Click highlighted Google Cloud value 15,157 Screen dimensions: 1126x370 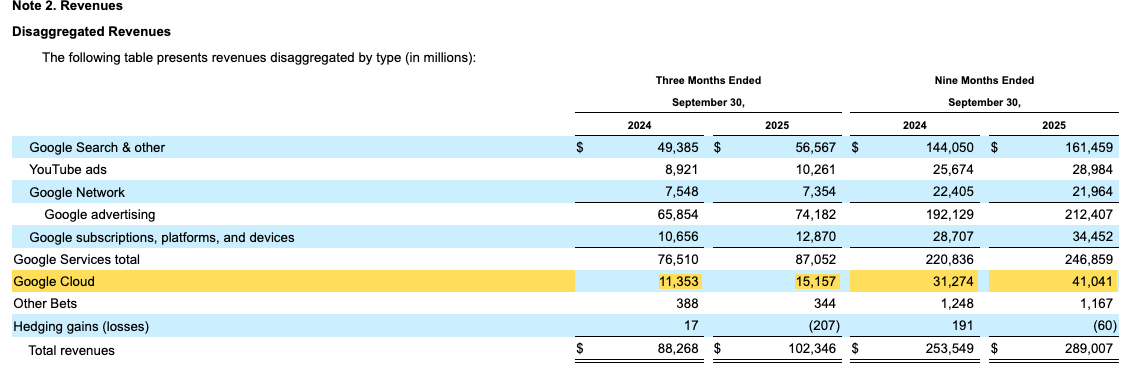[816, 281]
